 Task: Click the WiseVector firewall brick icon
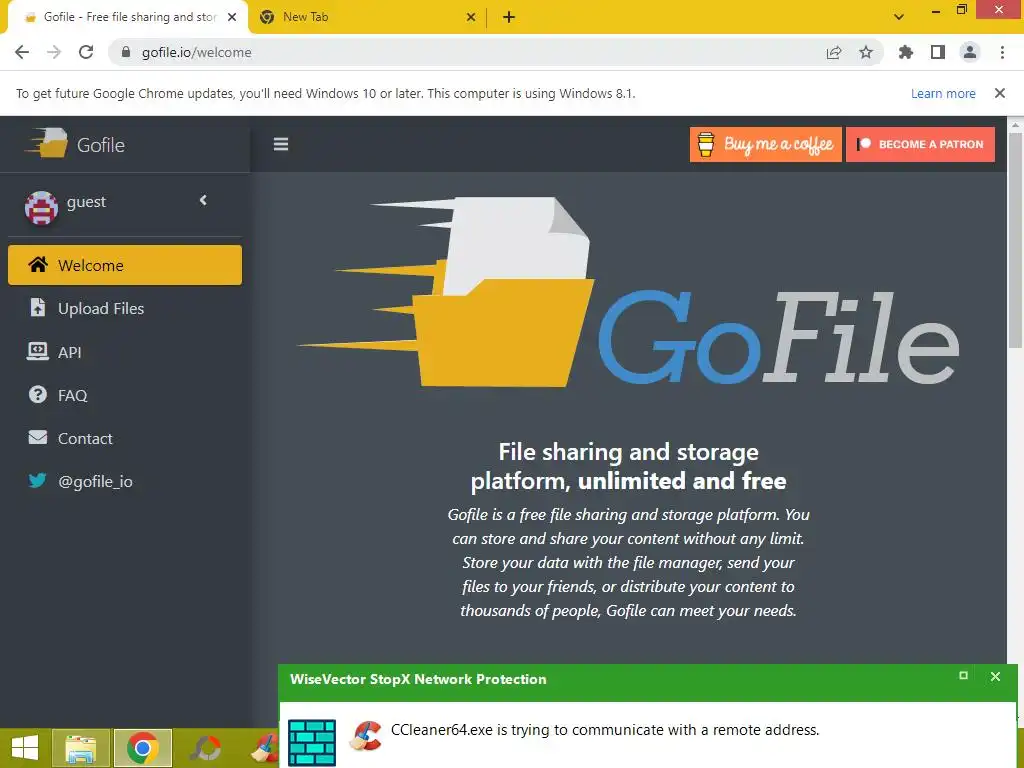tap(312, 743)
